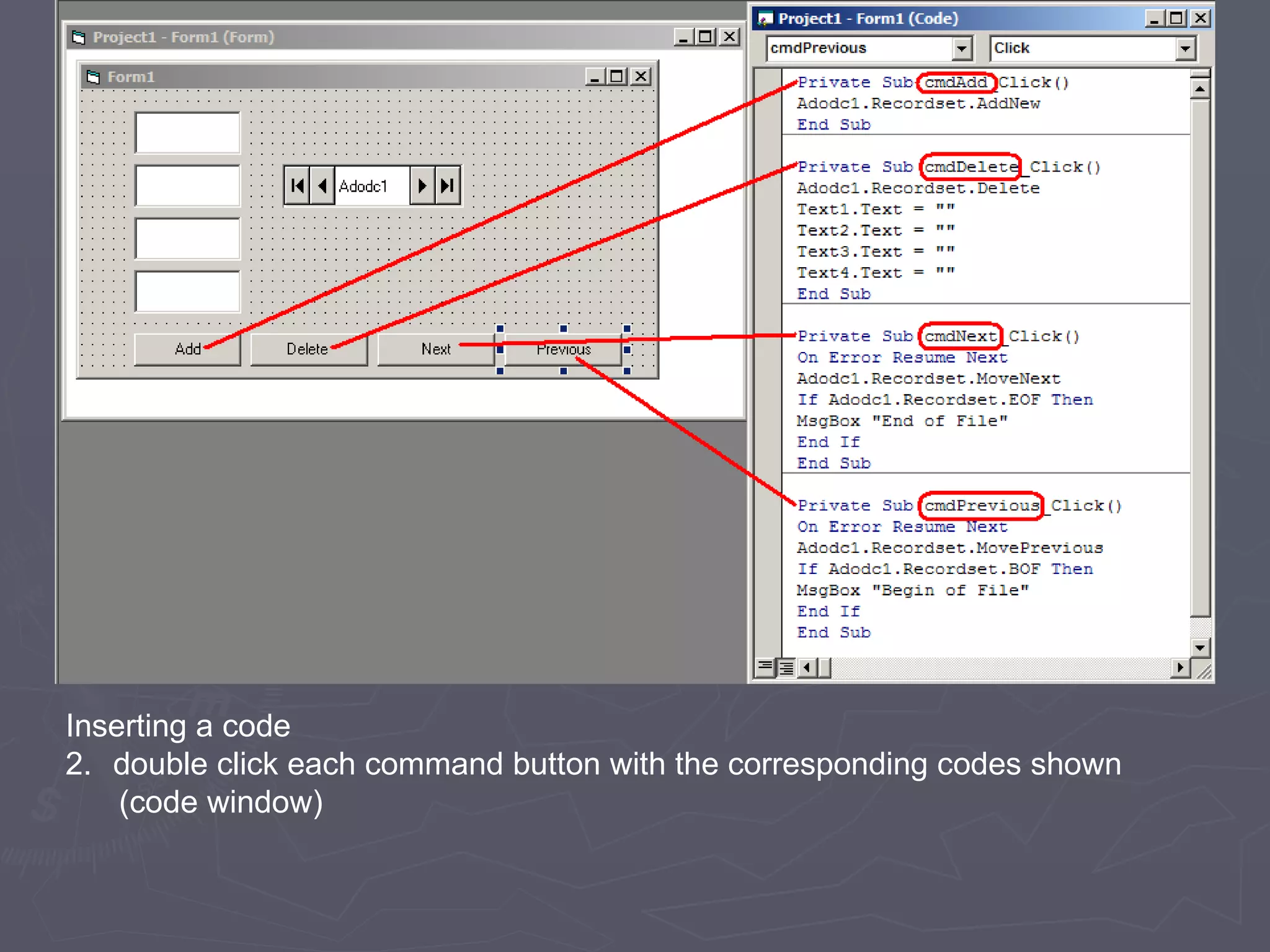Close the inner Form1 window

[x=641, y=76]
